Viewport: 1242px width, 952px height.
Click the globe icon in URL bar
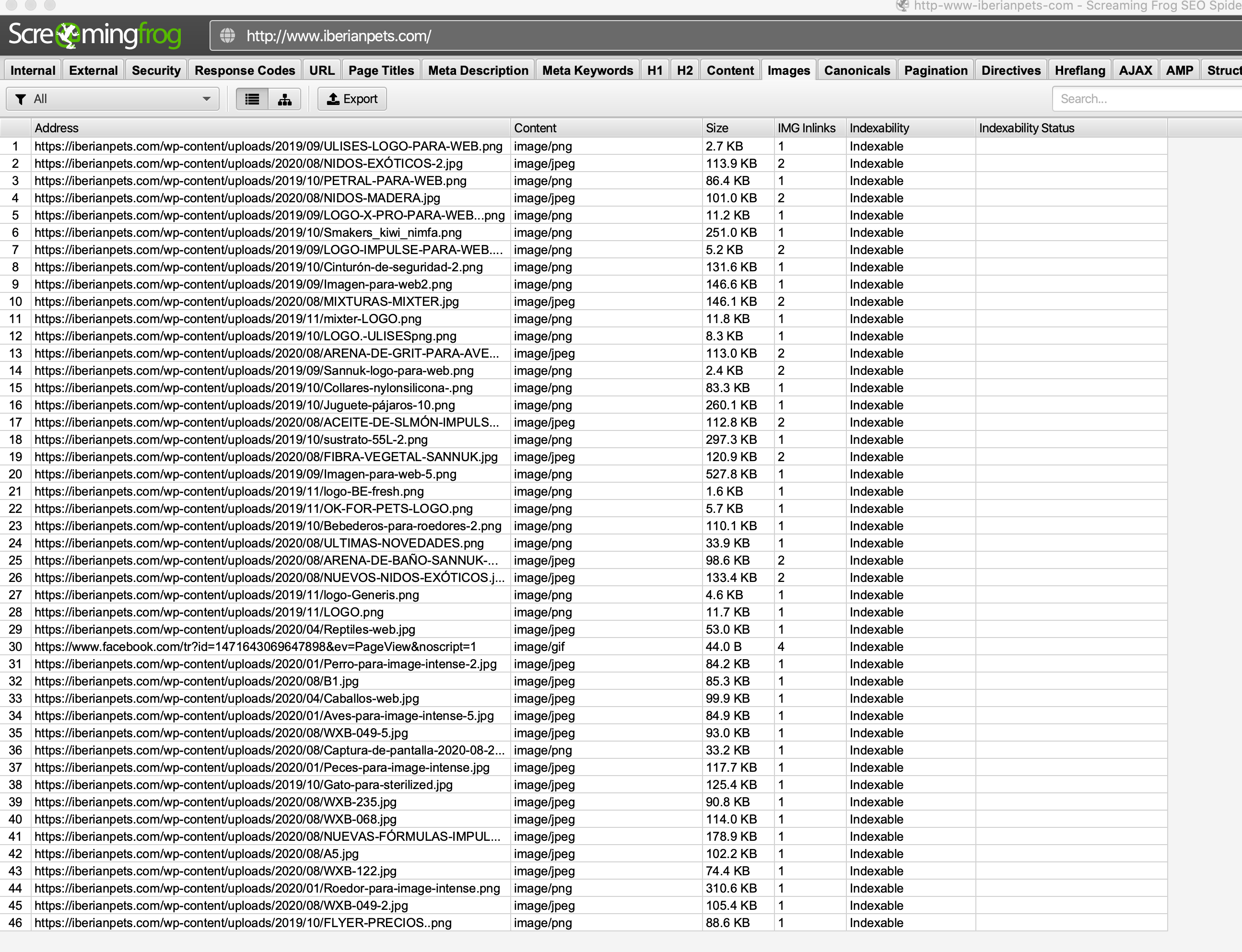point(227,35)
